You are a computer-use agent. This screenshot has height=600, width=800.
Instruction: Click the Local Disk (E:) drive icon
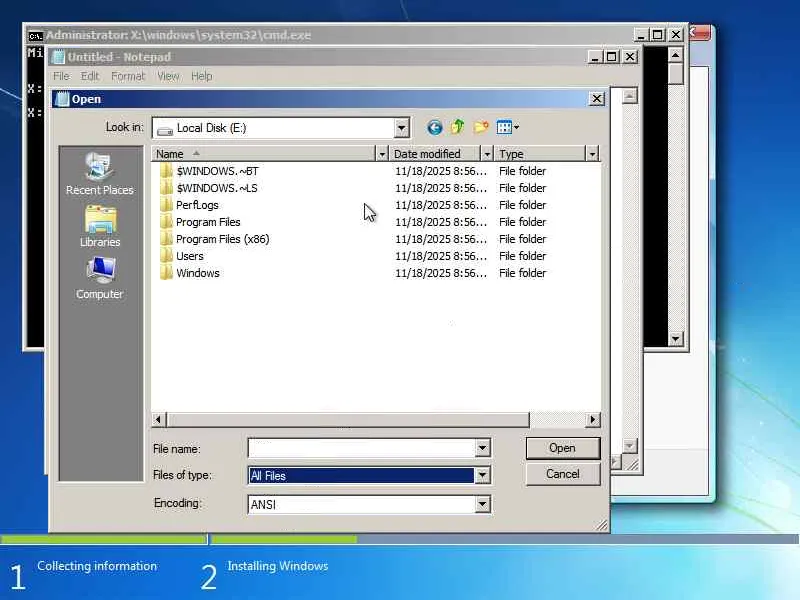coord(165,130)
